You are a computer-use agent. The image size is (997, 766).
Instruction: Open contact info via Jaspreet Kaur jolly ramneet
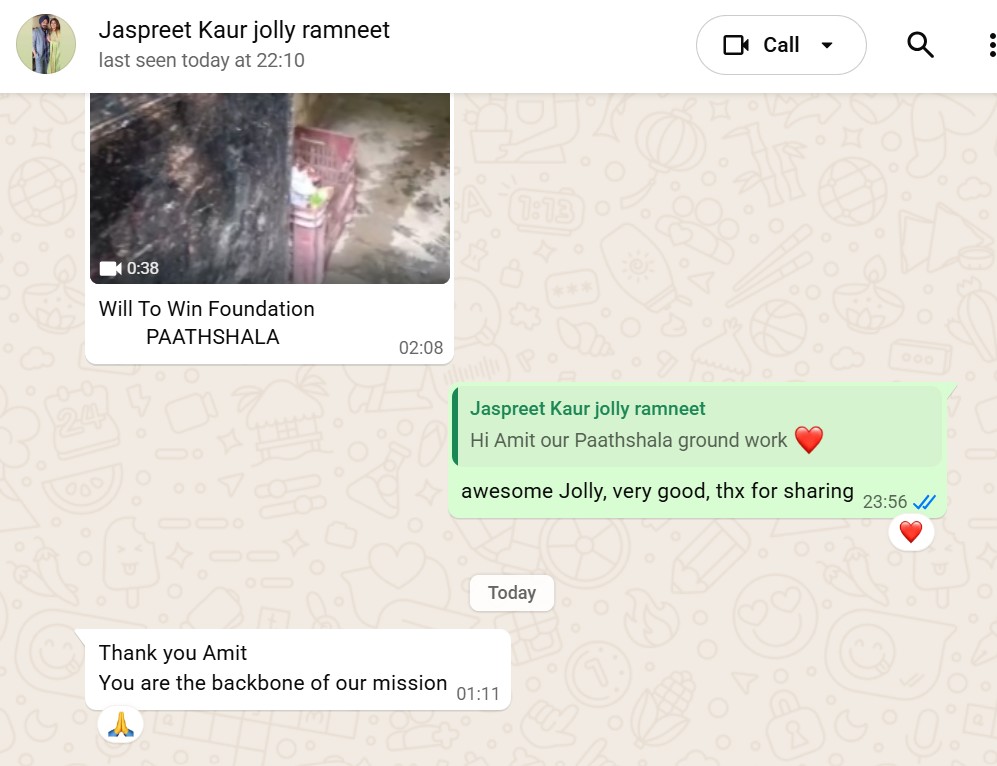pos(244,30)
